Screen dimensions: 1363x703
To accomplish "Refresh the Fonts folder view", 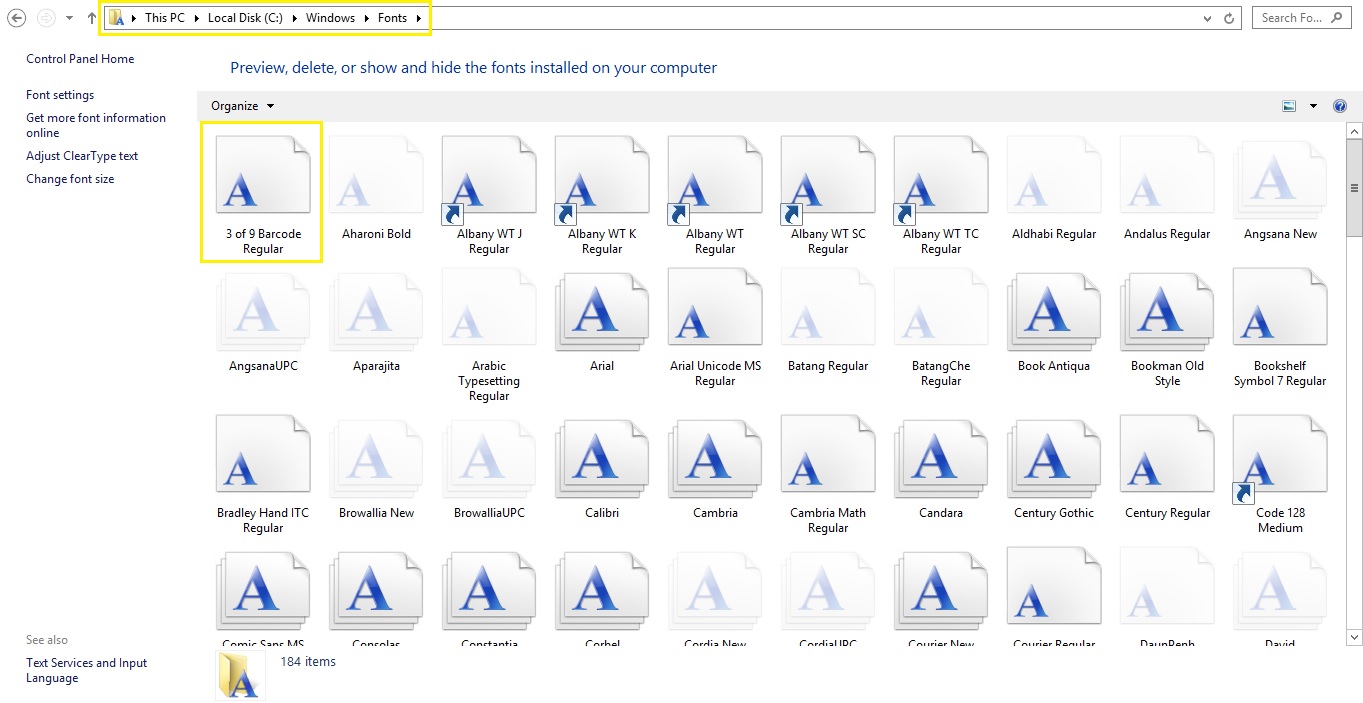I will (x=1227, y=17).
